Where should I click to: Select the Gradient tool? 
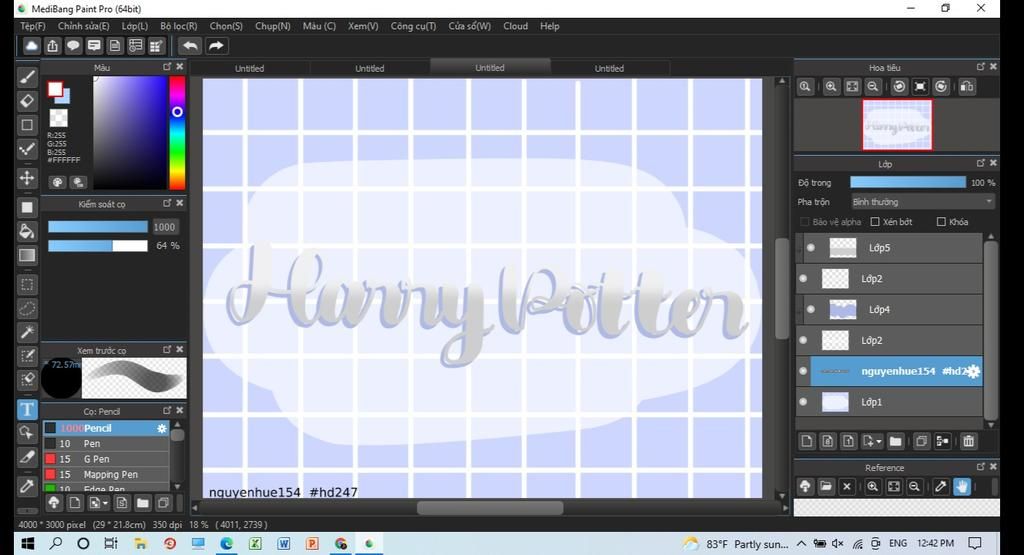pyautogui.click(x=27, y=255)
